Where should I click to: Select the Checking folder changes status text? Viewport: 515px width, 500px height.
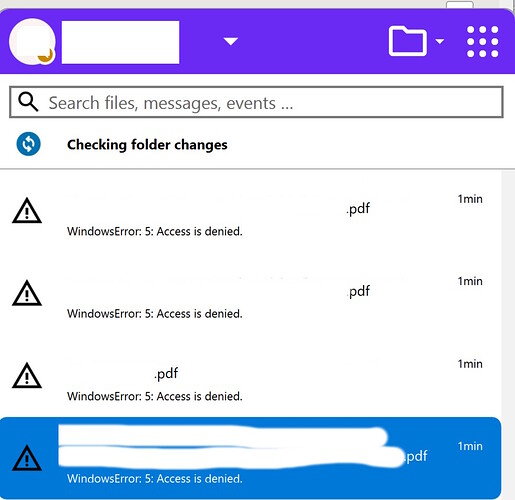point(147,145)
